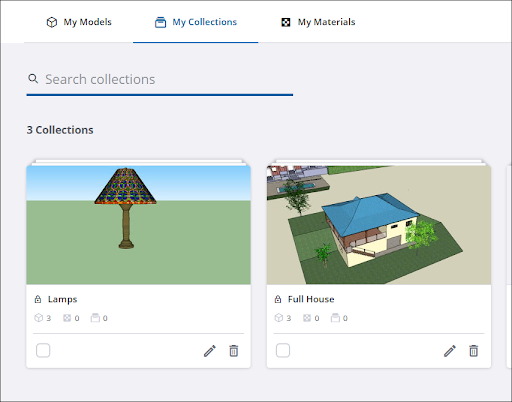Click the model count cube icon under Lamps
Viewport: 512px width, 402px height.
pyautogui.click(x=39, y=318)
